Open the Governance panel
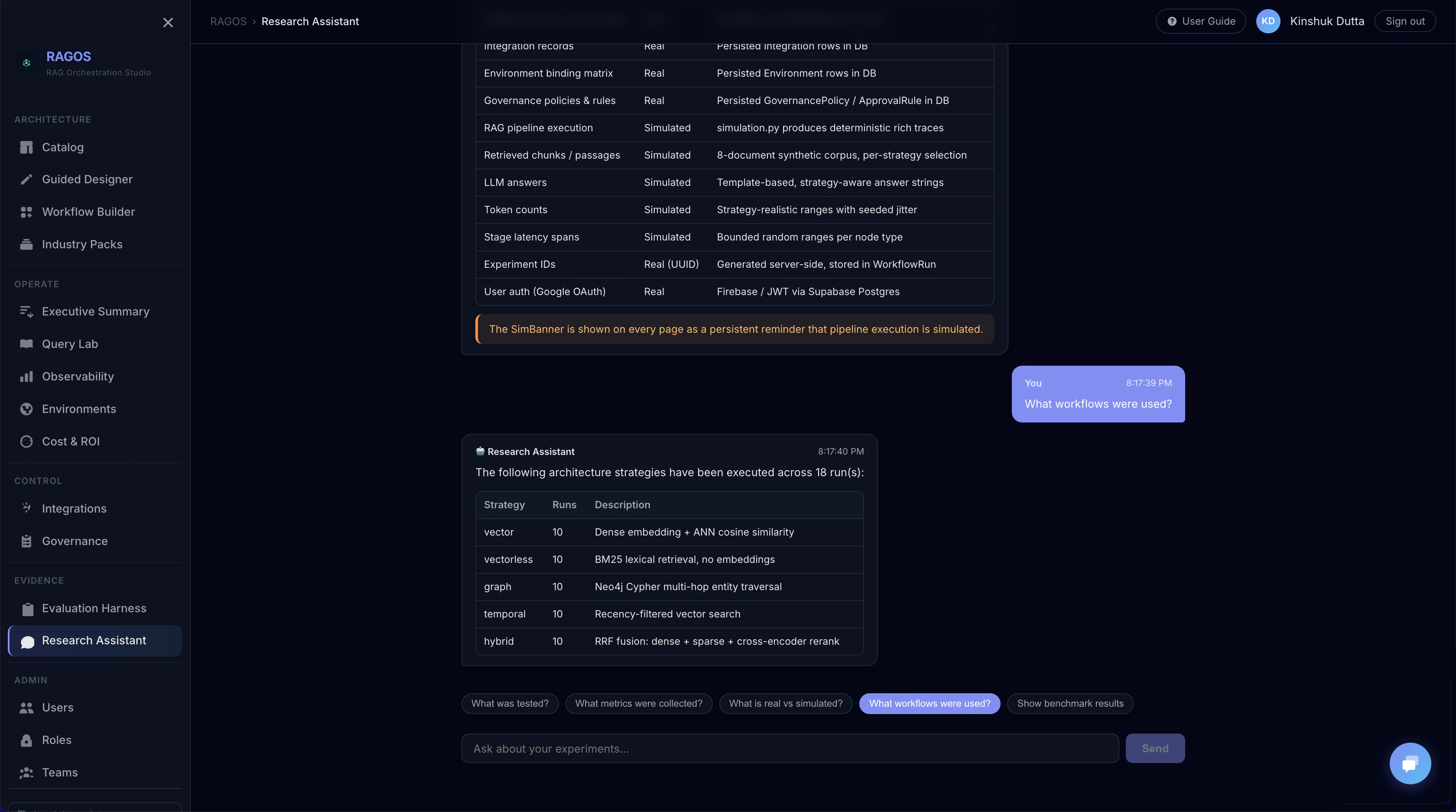 coord(75,541)
